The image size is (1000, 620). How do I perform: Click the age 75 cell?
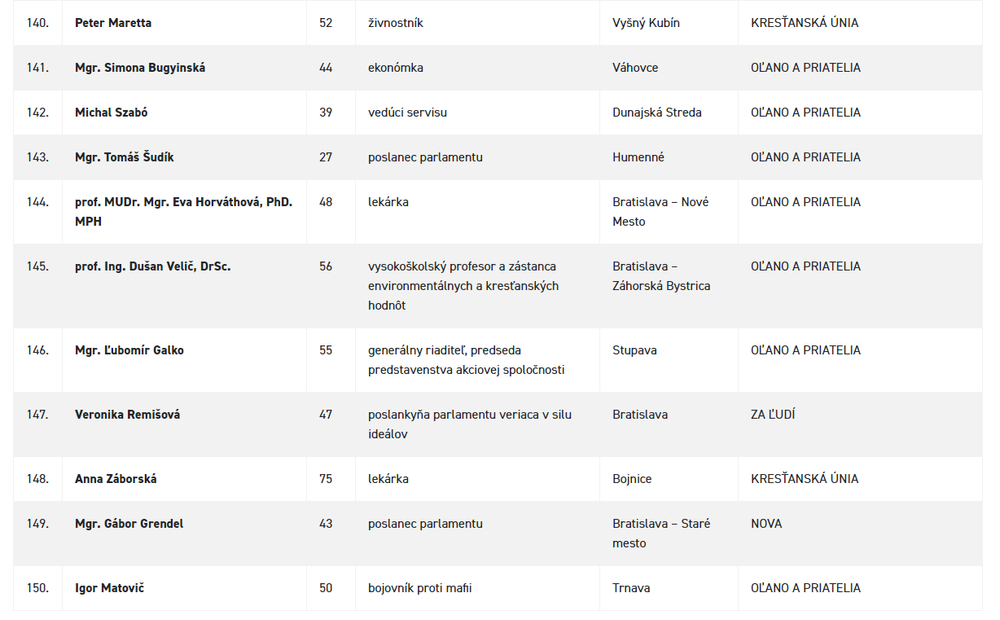pyautogui.click(x=326, y=479)
